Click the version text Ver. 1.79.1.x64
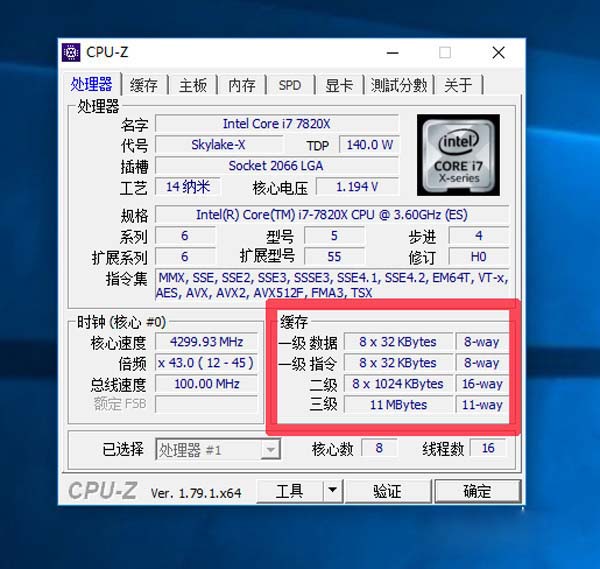The width and height of the screenshot is (600, 569). pyautogui.click(x=196, y=493)
